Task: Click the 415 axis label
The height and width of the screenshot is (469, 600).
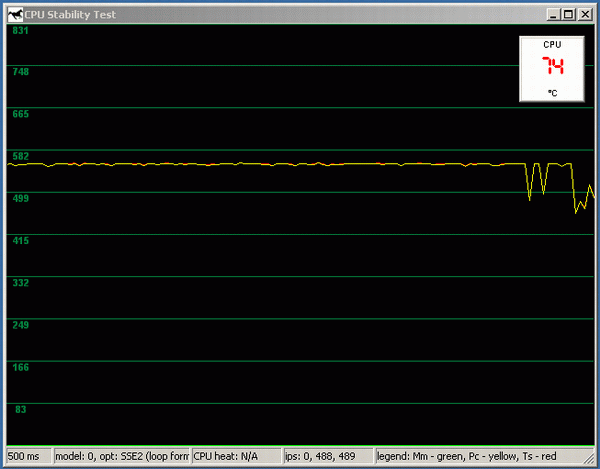Action: point(20,241)
